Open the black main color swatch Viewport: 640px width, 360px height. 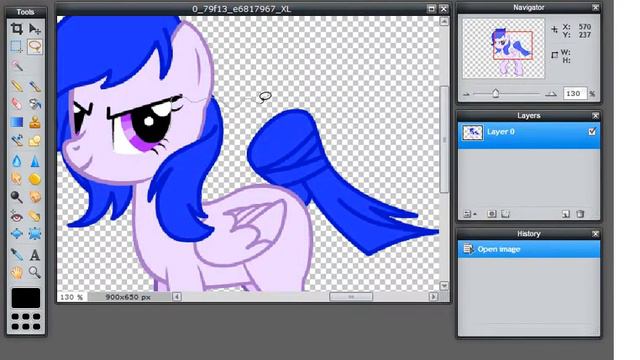[x=26, y=298]
